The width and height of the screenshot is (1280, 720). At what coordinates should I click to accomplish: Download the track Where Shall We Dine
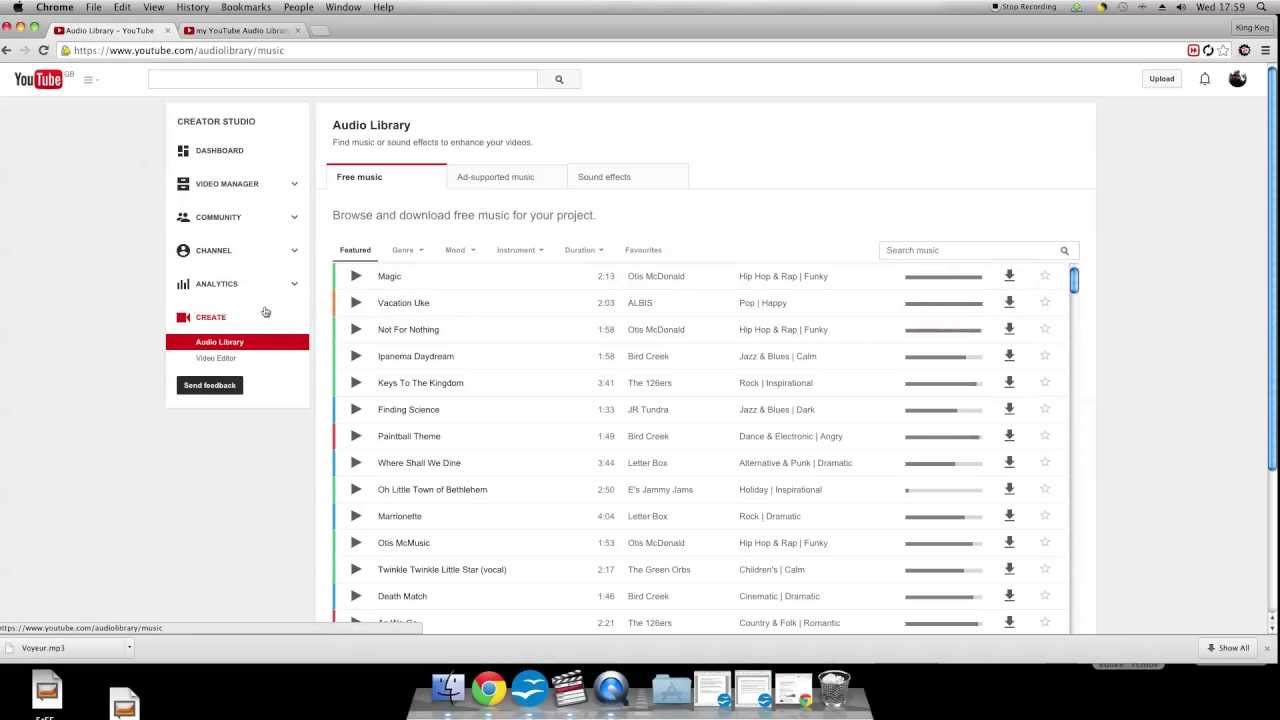1009,462
